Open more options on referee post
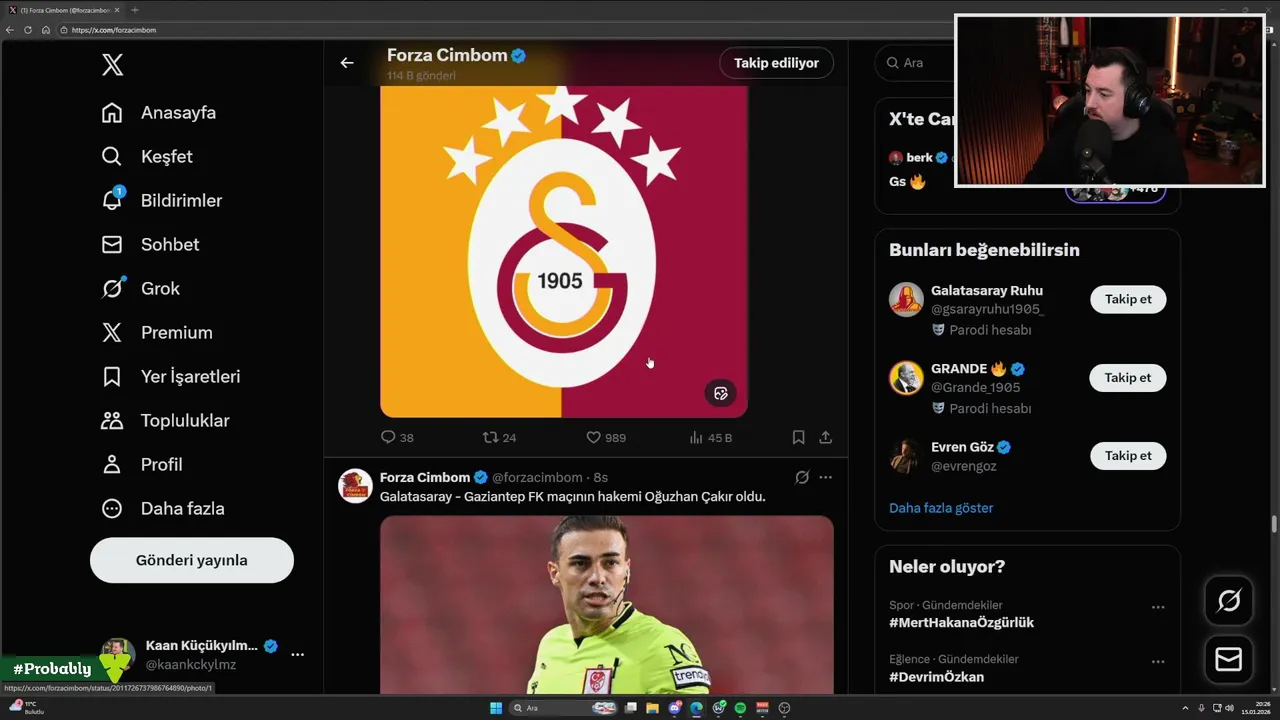The width and height of the screenshot is (1280, 720). click(x=826, y=478)
